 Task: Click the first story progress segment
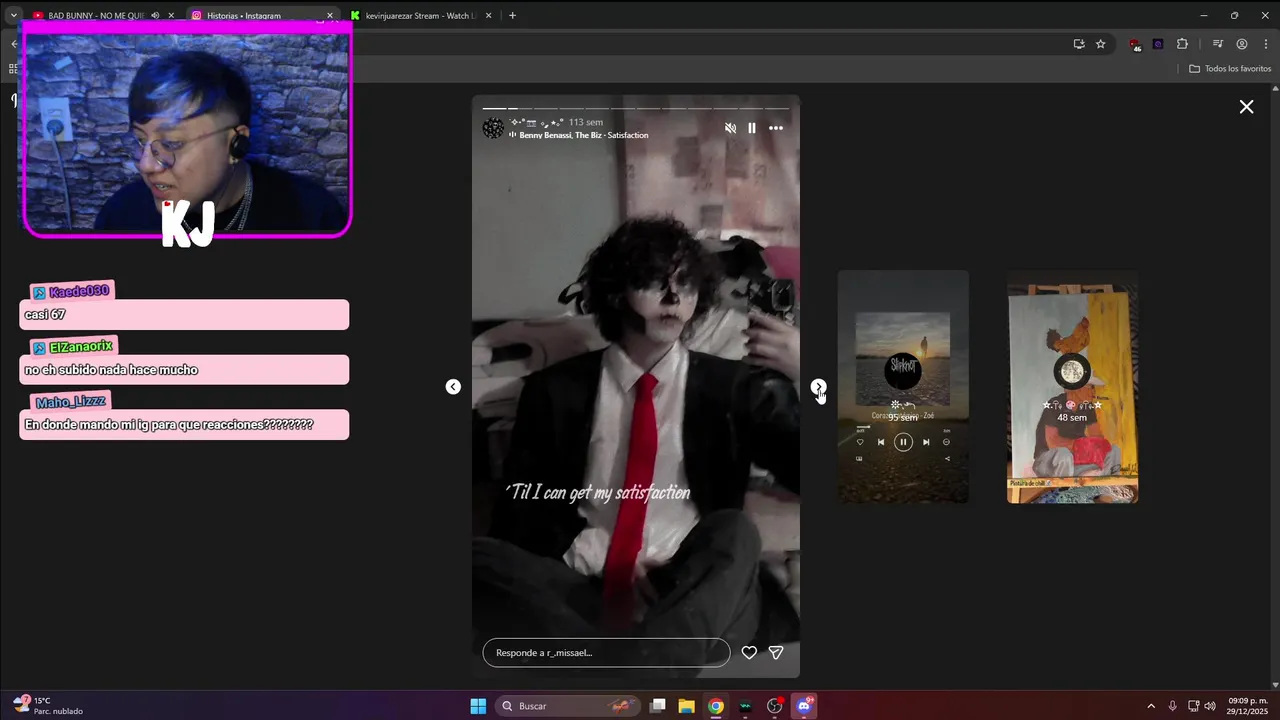pyautogui.click(x=494, y=108)
